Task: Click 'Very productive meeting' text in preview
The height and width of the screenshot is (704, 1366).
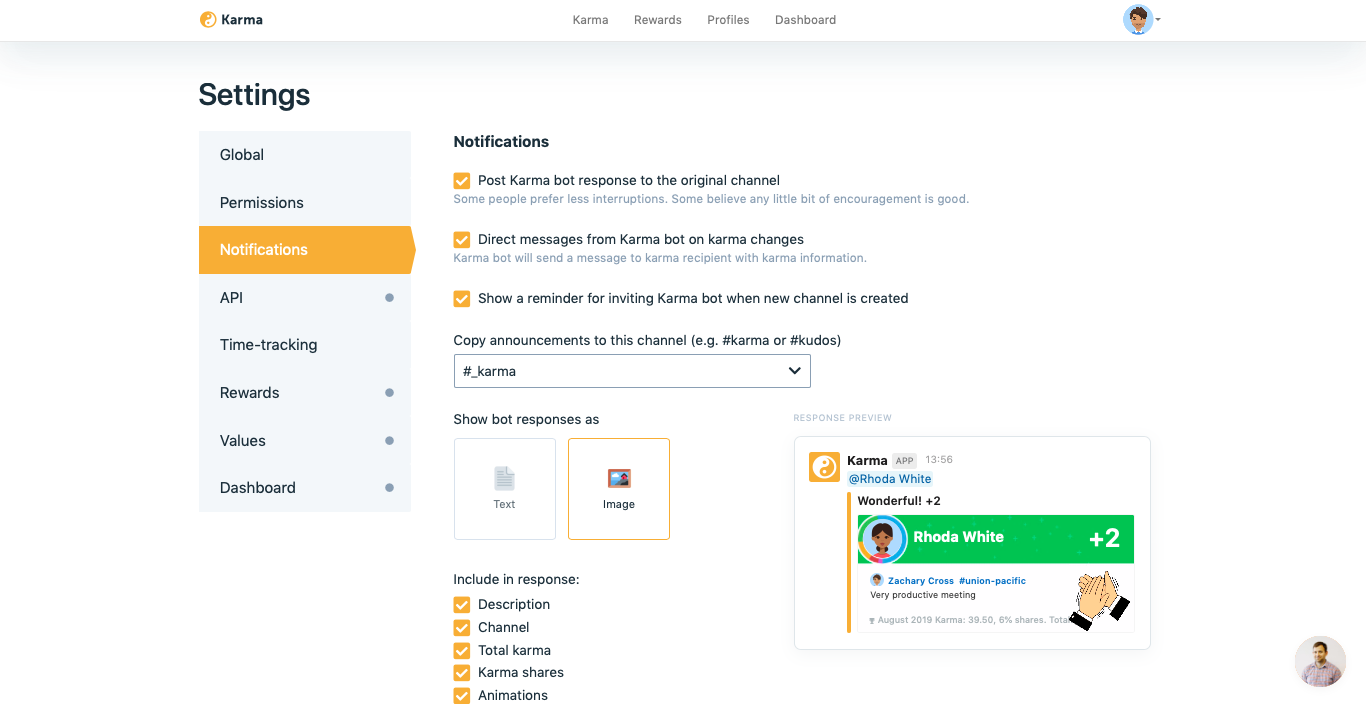Action: click(x=923, y=595)
